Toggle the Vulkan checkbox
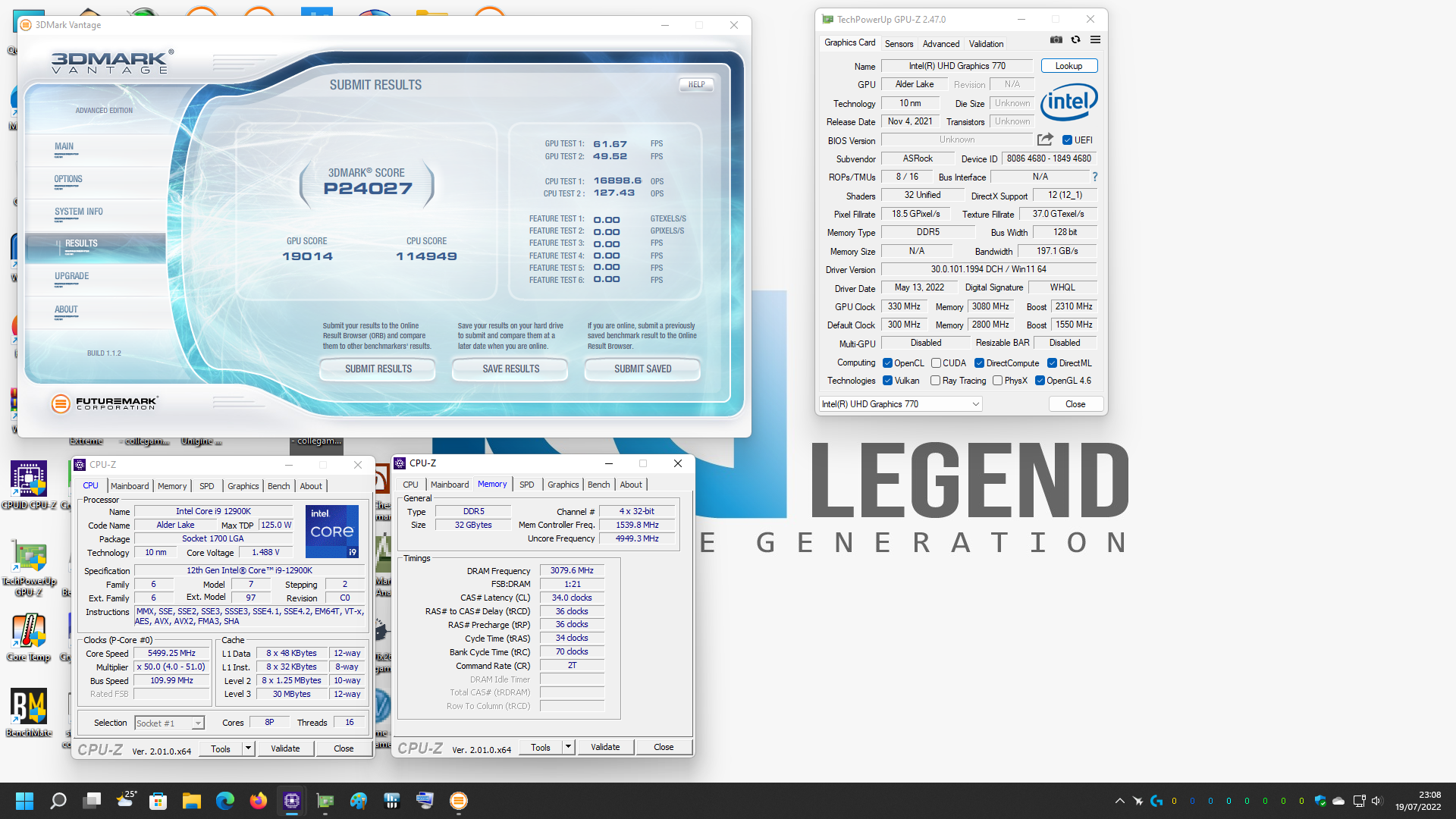The image size is (1456, 819). (887, 381)
